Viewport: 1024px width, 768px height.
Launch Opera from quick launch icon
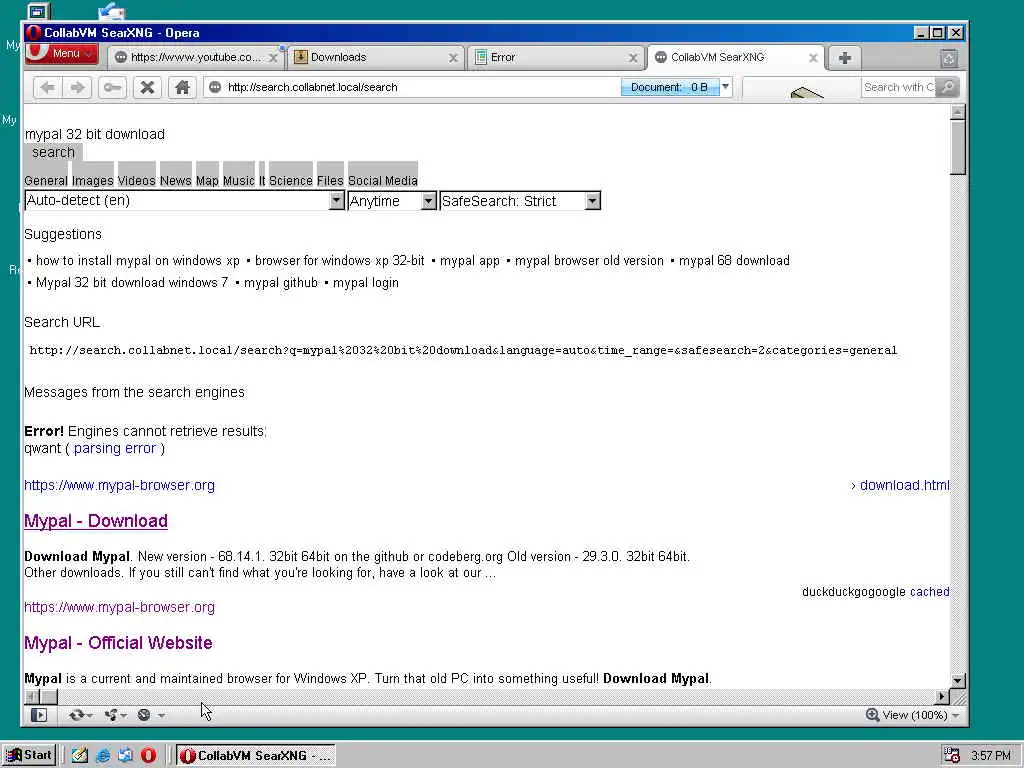pyautogui.click(x=148, y=756)
